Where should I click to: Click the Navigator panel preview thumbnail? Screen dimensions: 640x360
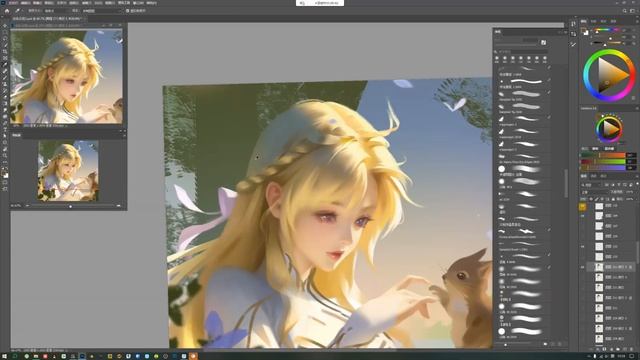(x=68, y=171)
